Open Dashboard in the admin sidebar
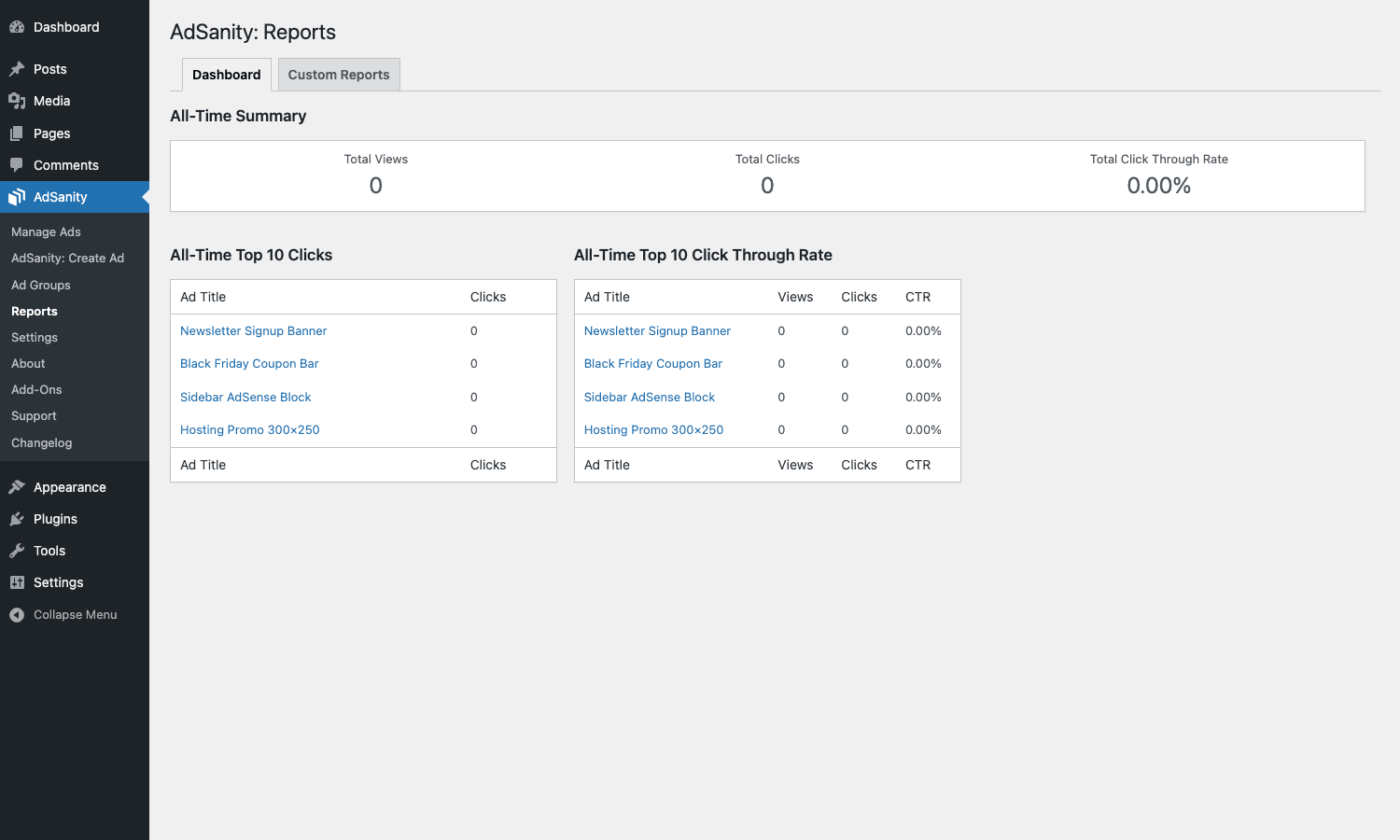This screenshot has height=840, width=1400. [x=66, y=27]
